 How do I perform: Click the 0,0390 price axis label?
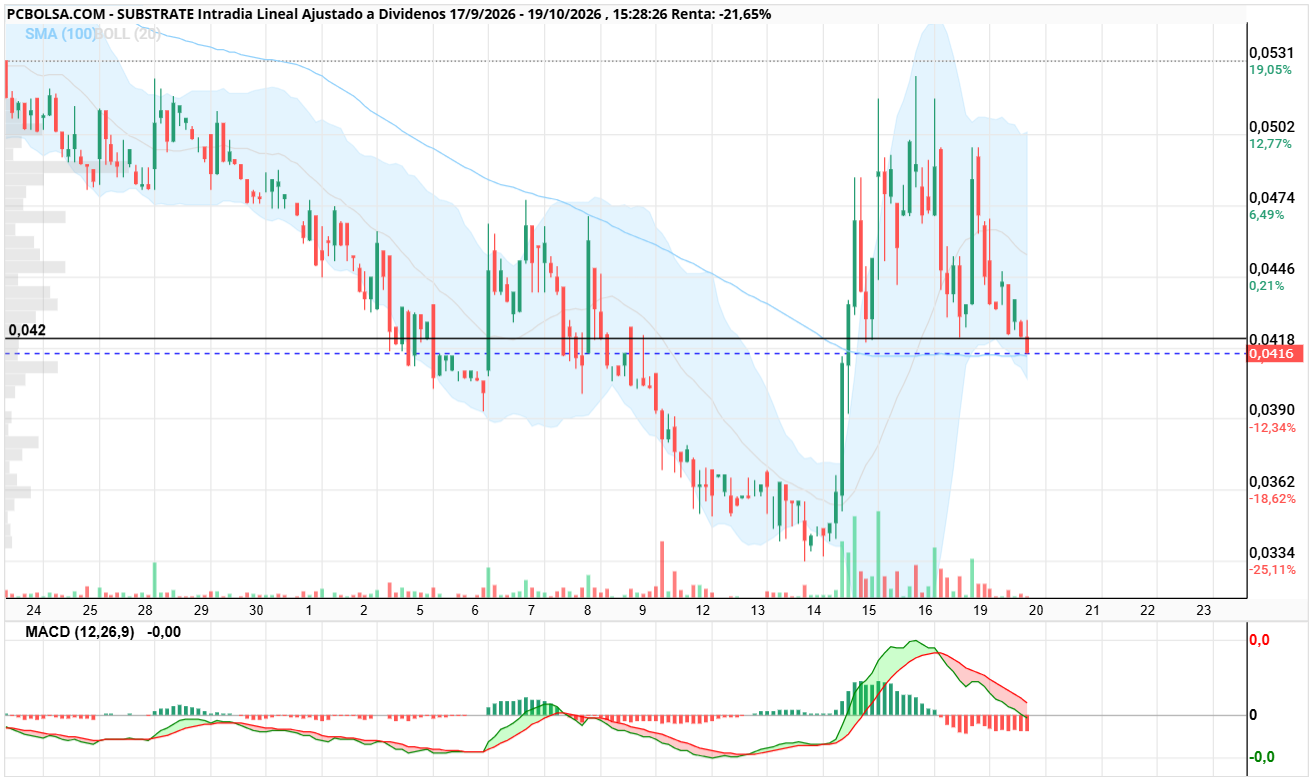point(1271,410)
